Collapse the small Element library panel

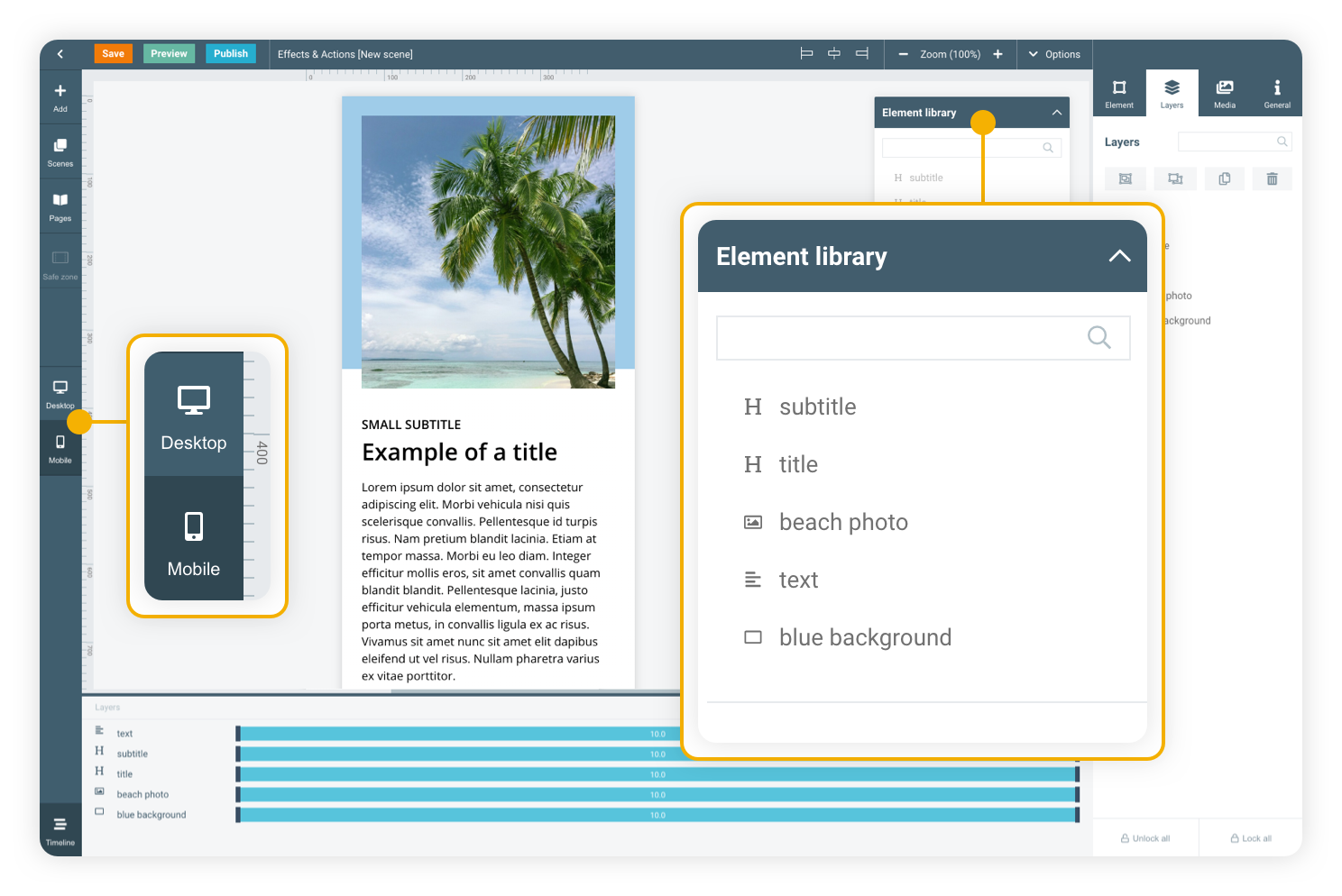click(1056, 113)
